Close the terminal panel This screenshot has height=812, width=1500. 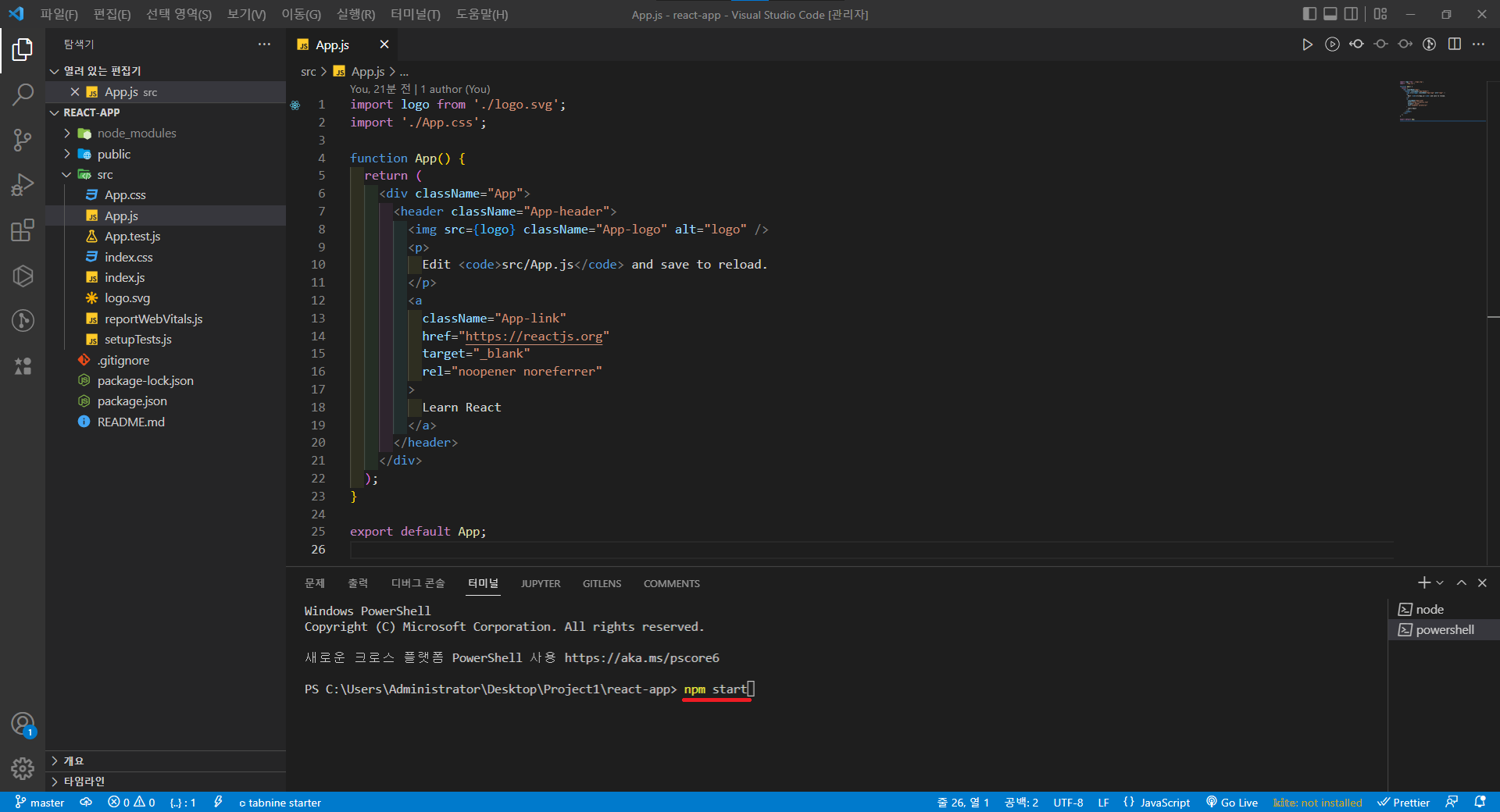(x=1482, y=583)
